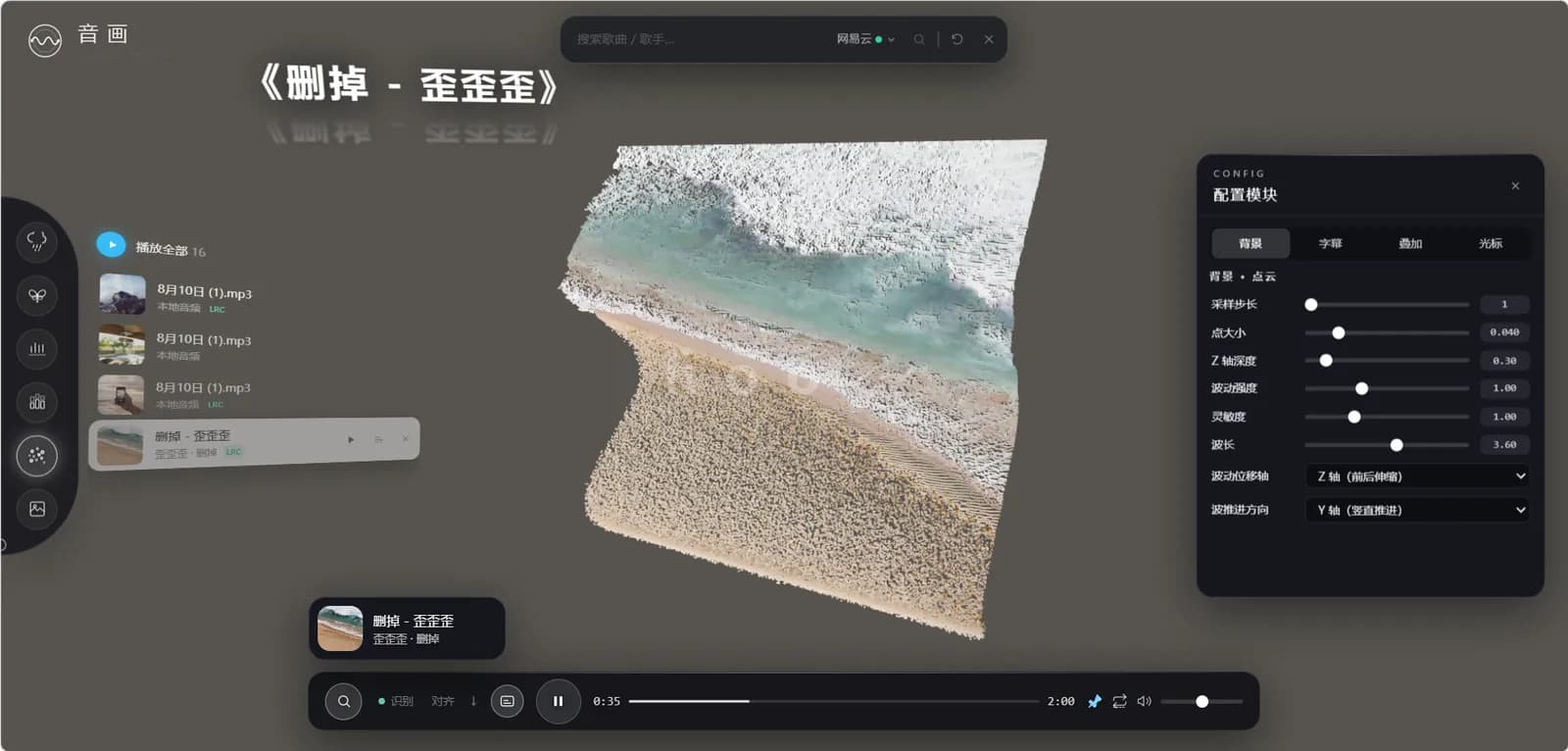Select the butterfly effect in the sidebar
Screen dimensions: 1568x751
click(37, 295)
